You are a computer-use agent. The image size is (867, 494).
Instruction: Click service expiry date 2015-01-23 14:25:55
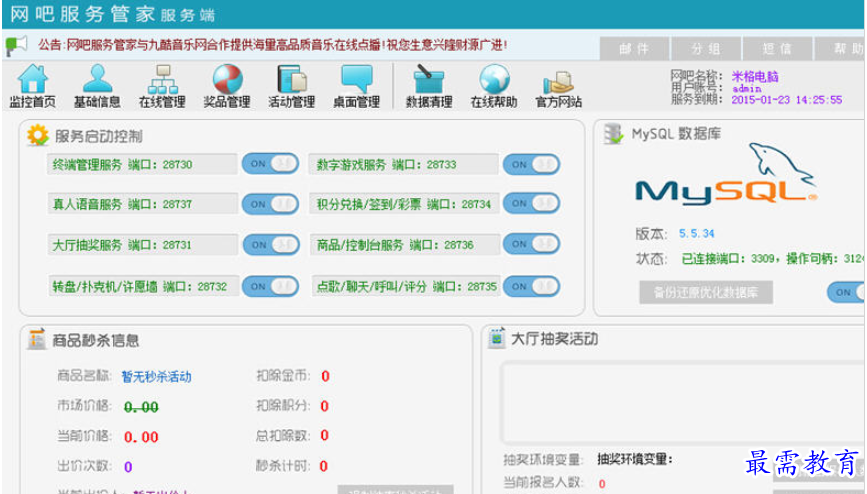click(787, 100)
